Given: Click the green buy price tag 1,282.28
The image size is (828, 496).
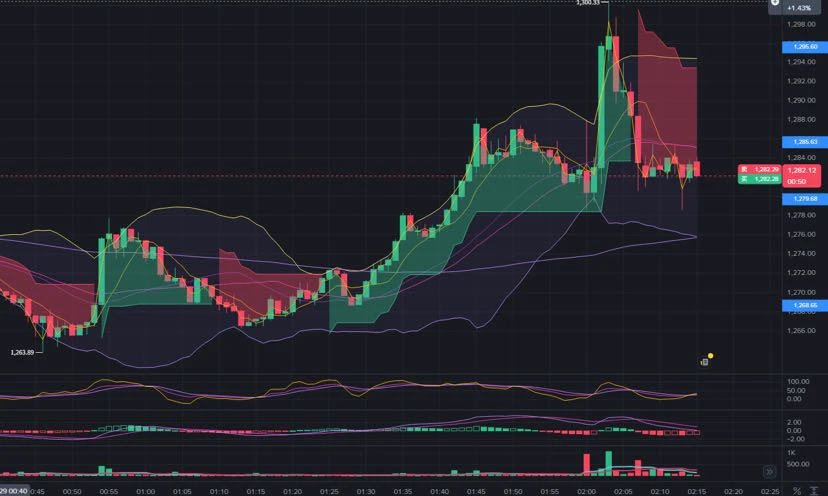Looking at the screenshot, I should pyautogui.click(x=759, y=179).
